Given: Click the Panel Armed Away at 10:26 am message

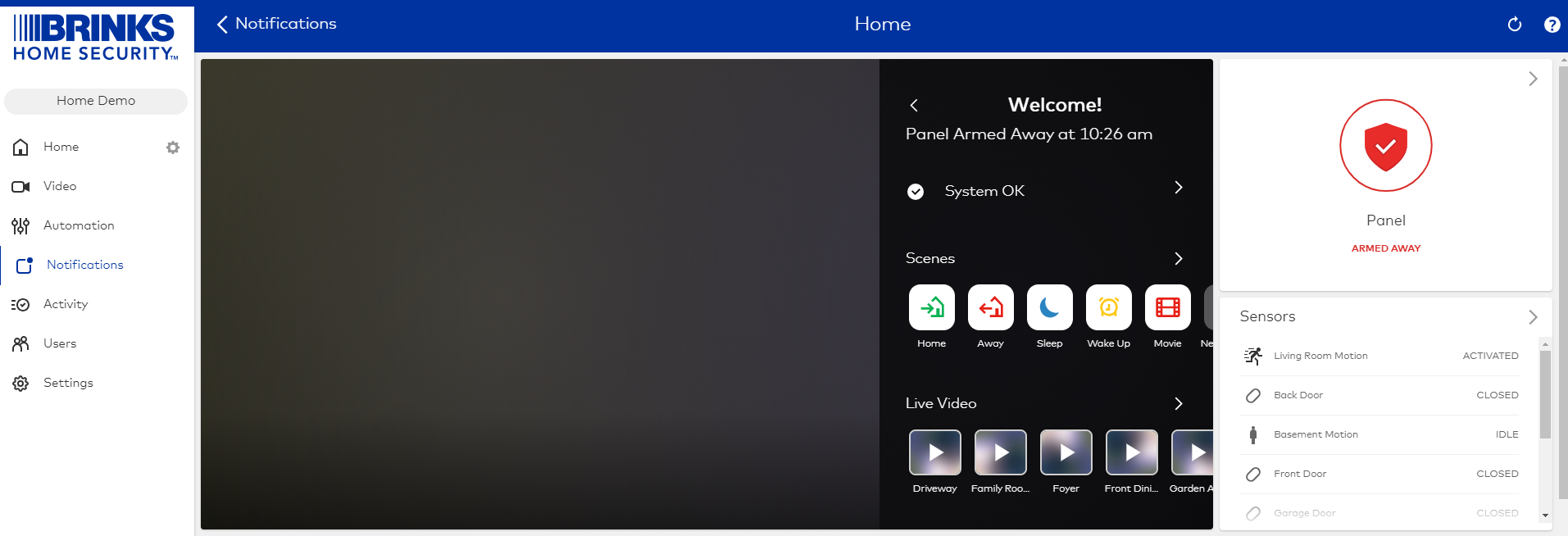Looking at the screenshot, I should (1029, 134).
